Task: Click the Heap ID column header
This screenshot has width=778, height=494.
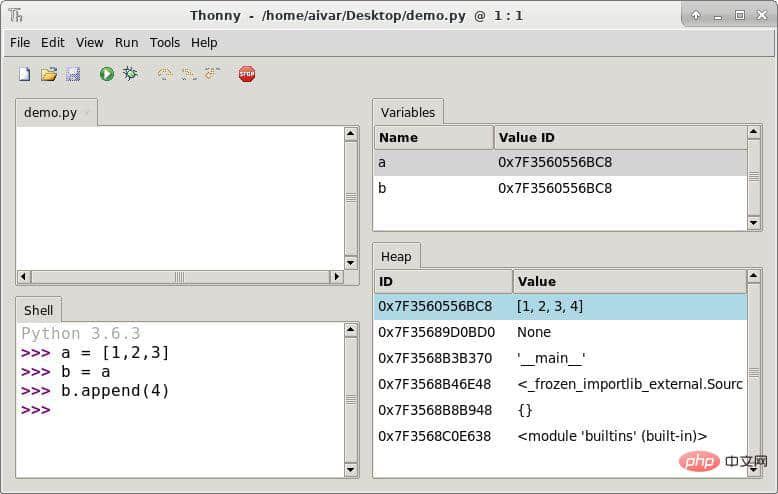Action: [x=443, y=281]
